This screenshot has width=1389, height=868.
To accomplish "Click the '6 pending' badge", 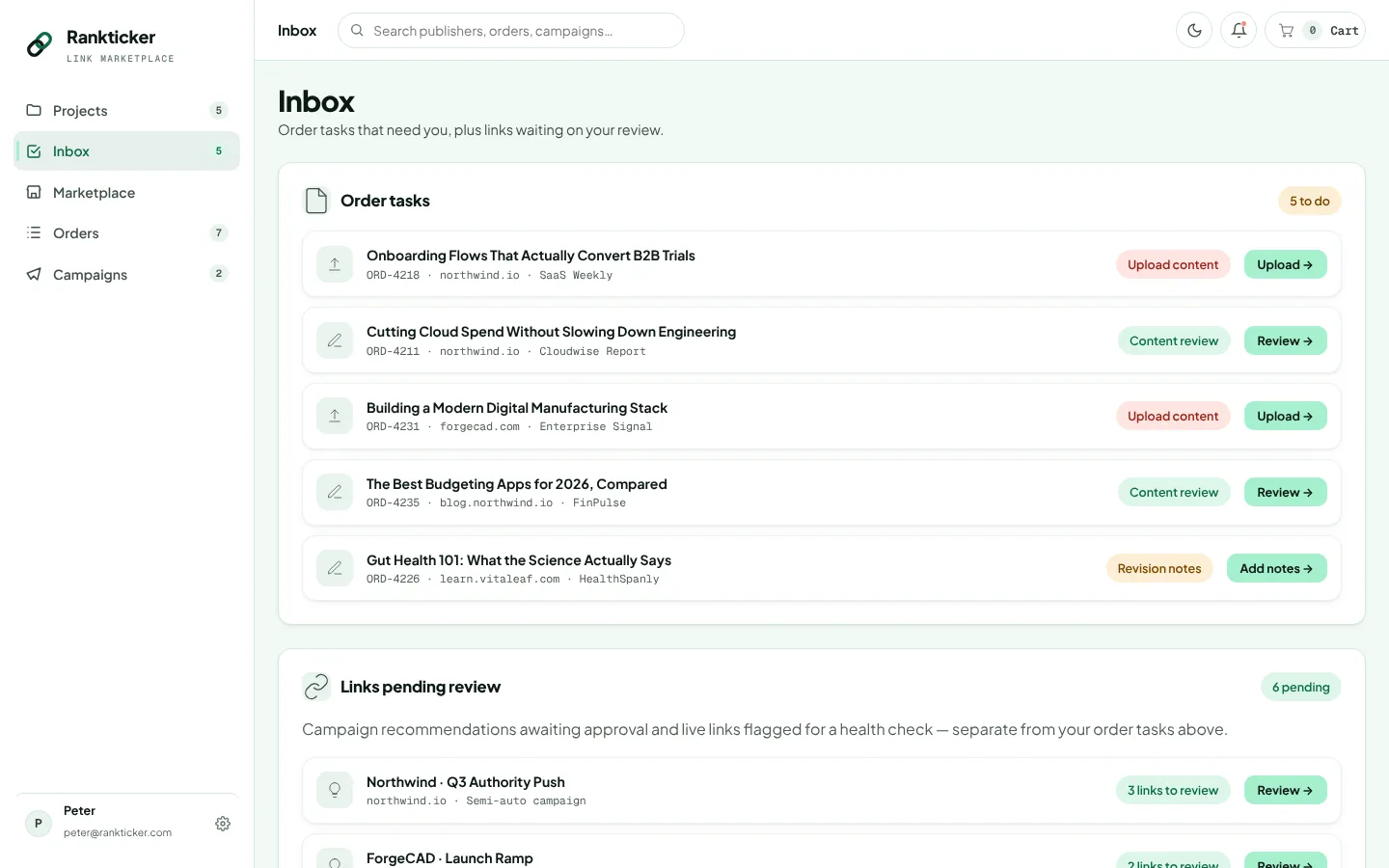I will [x=1300, y=687].
